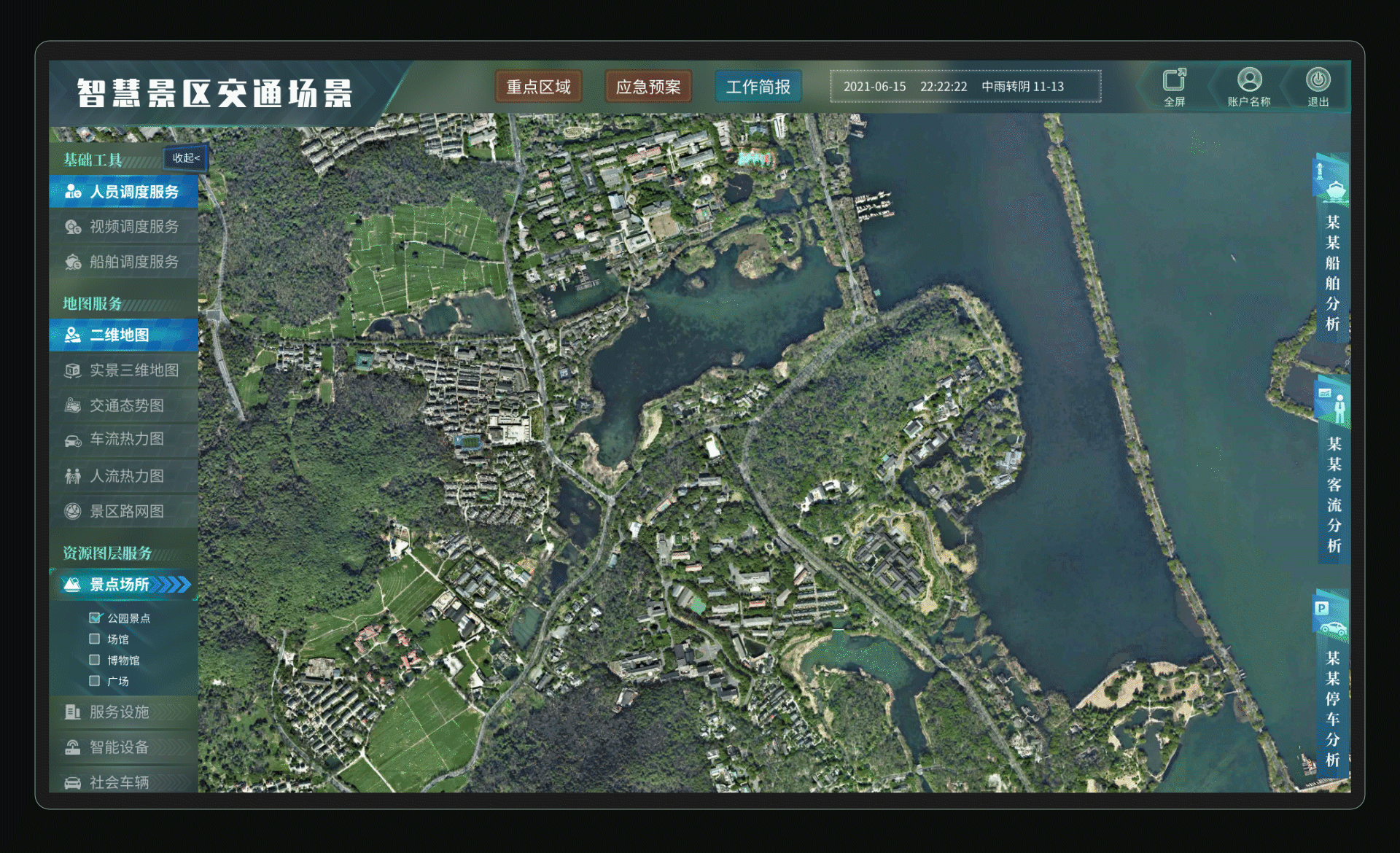Expand the 智能设备 layer group
Image resolution: width=1400 pixels, height=853 pixels.
coord(124,747)
